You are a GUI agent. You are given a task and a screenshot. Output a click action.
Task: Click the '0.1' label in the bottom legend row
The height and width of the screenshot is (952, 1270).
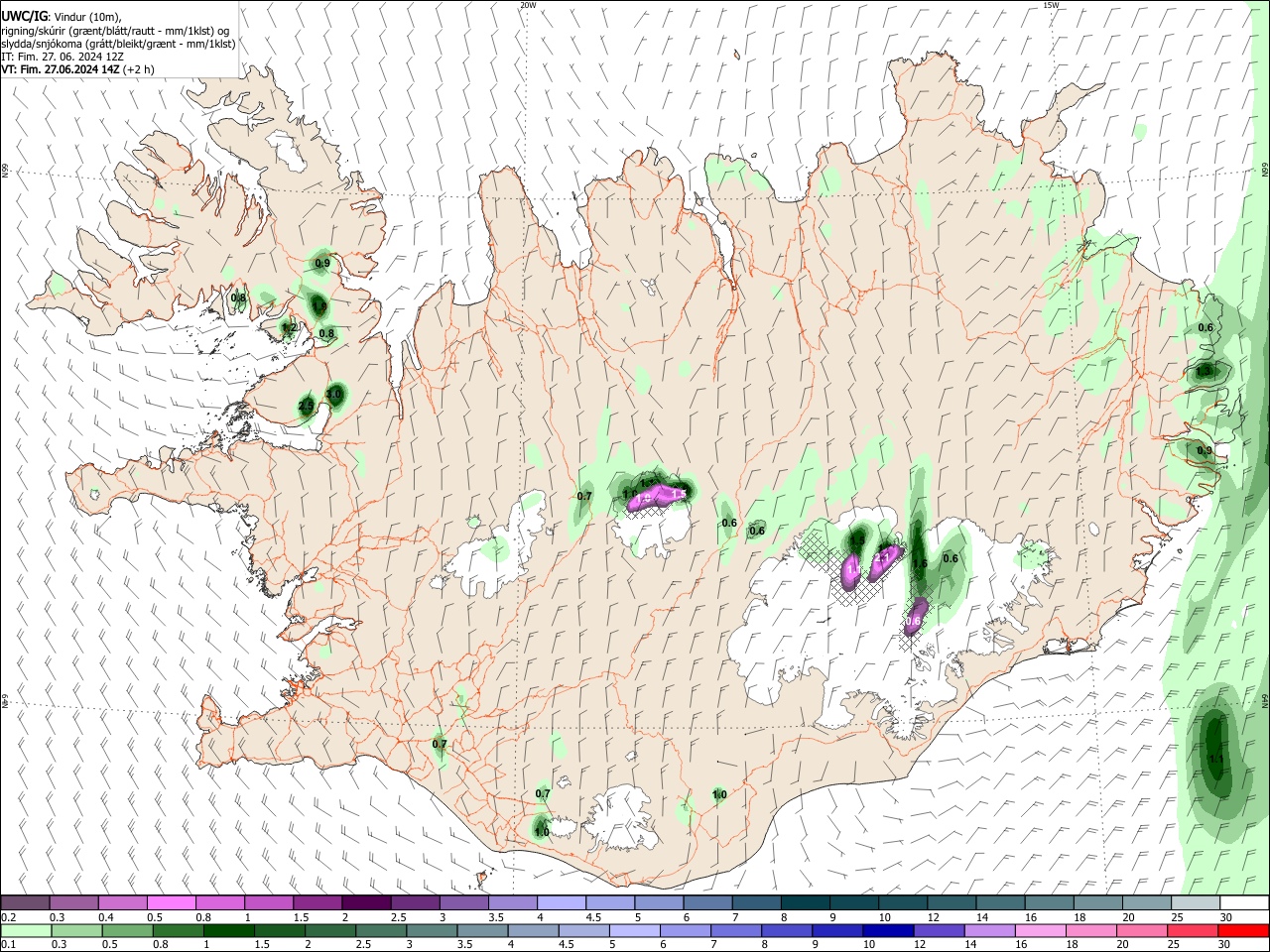[x=8, y=945]
